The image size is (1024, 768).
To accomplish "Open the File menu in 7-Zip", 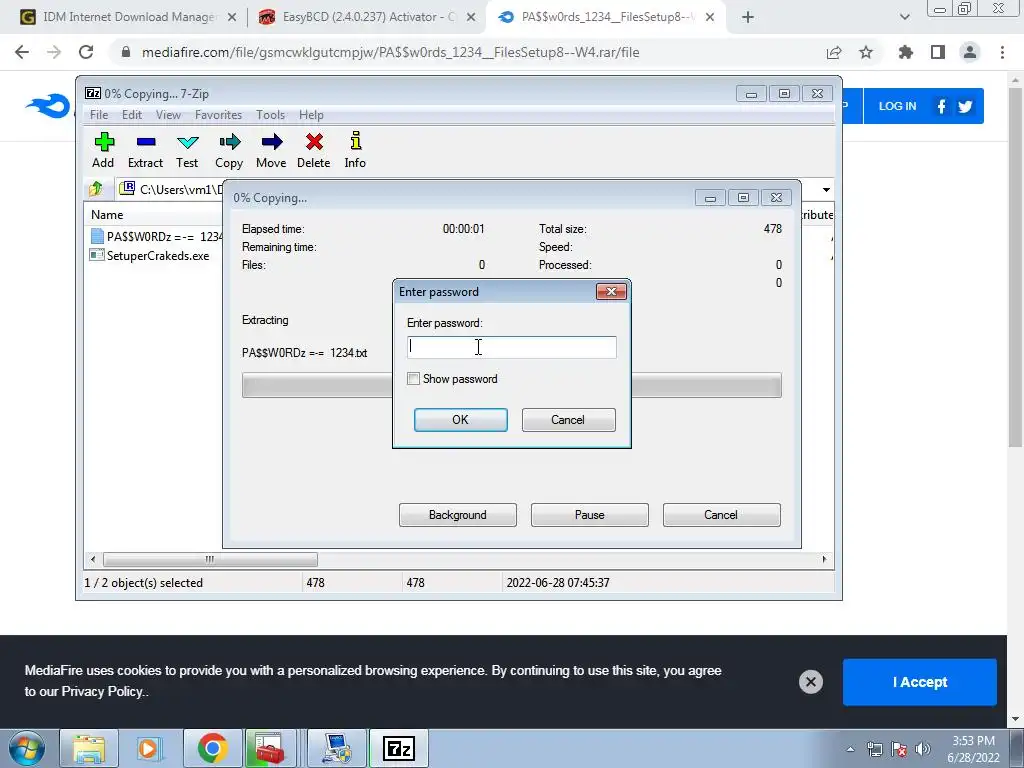I will pos(99,115).
